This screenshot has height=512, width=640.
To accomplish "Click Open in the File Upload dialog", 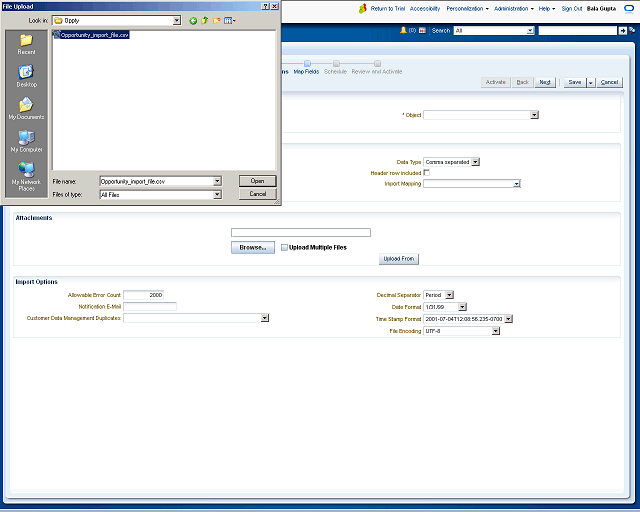I will click(x=258, y=181).
